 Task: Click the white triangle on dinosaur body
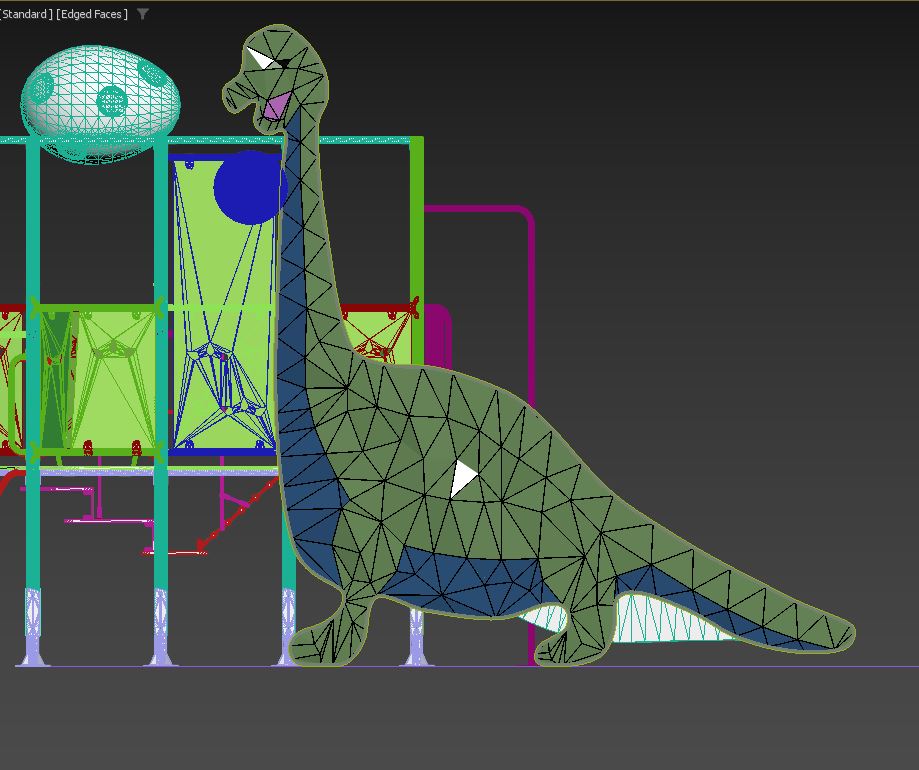pyautogui.click(x=461, y=479)
